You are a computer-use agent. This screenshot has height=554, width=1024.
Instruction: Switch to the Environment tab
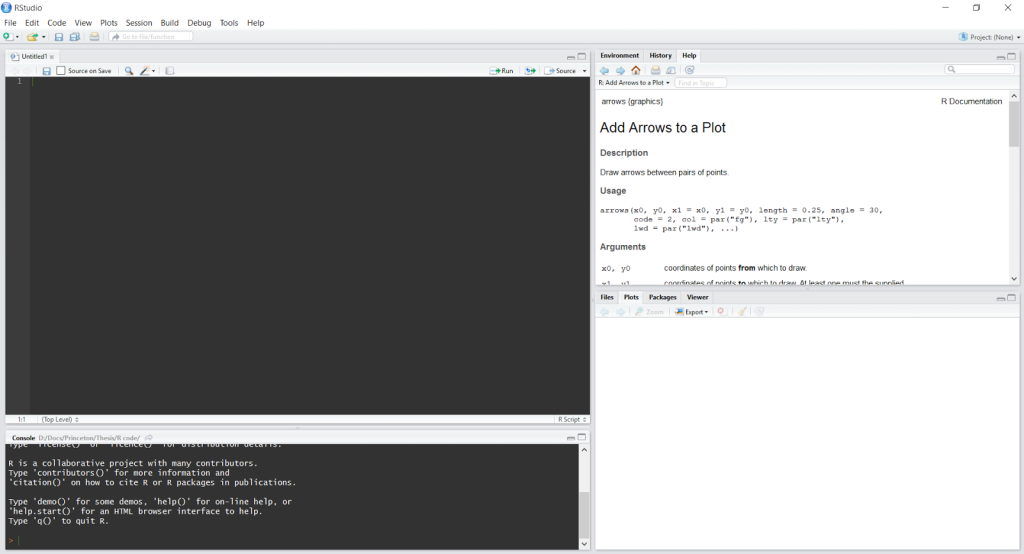click(620, 56)
